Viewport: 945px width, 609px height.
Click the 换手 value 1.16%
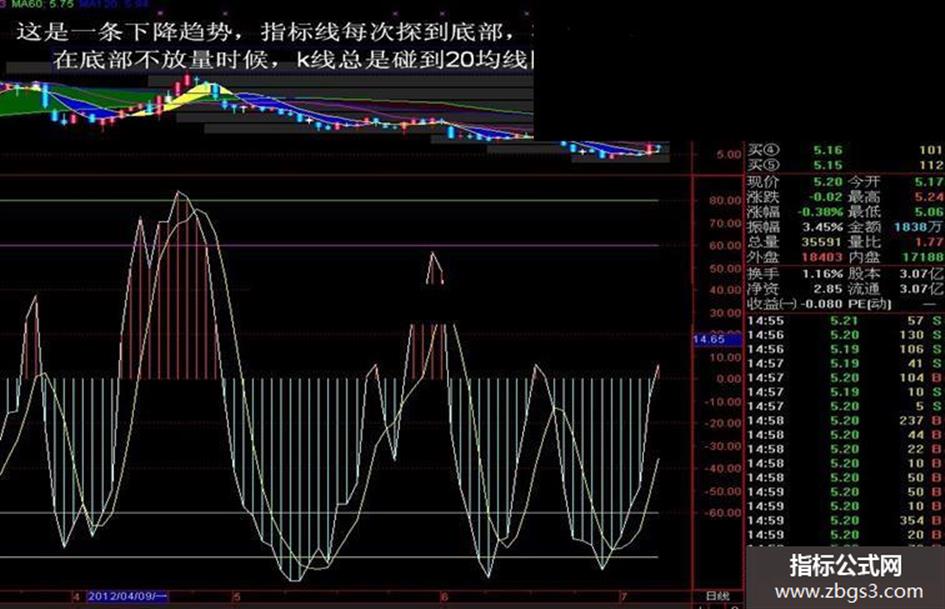[x=823, y=273]
